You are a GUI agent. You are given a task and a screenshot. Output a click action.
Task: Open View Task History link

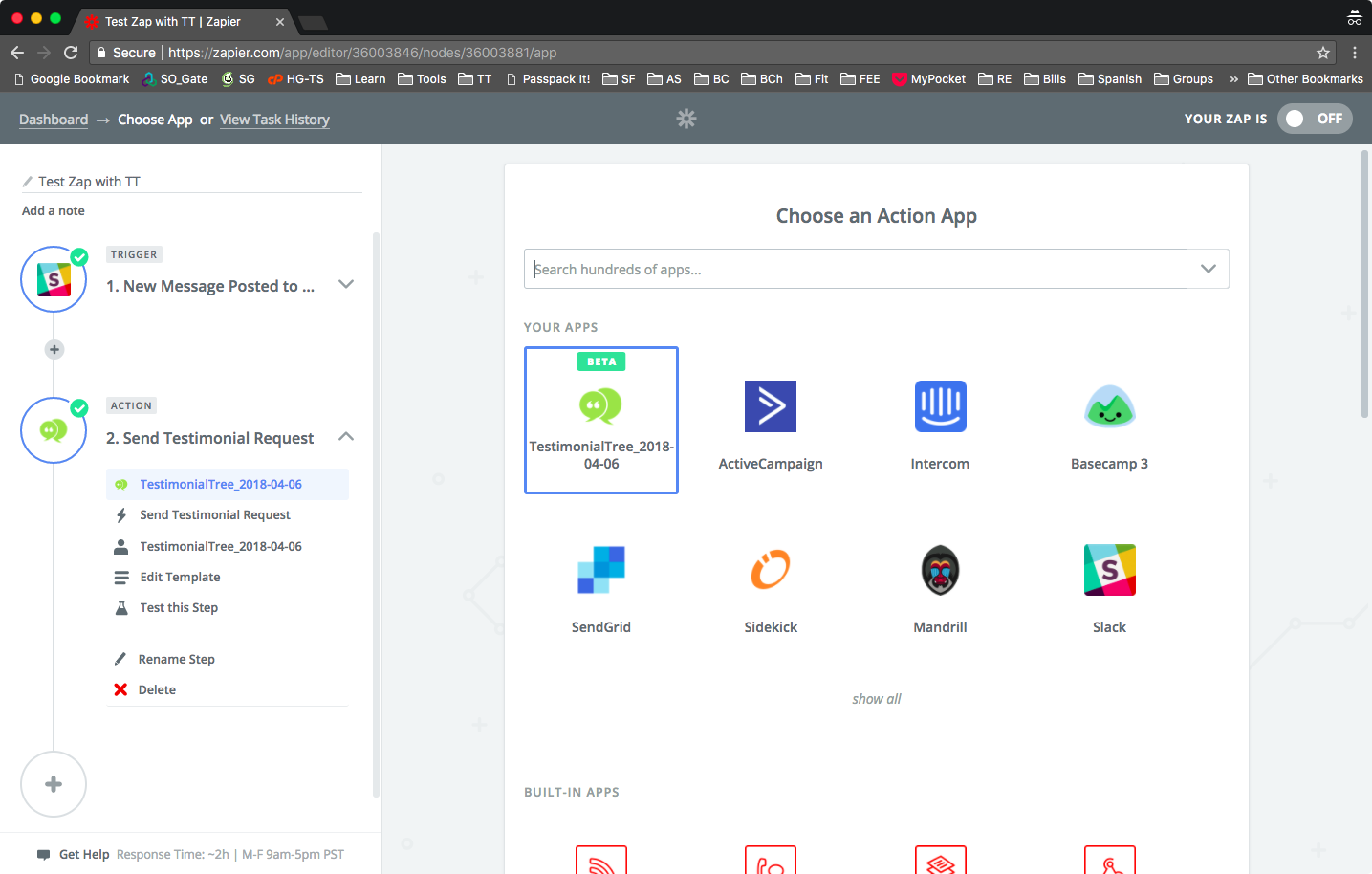[274, 120]
